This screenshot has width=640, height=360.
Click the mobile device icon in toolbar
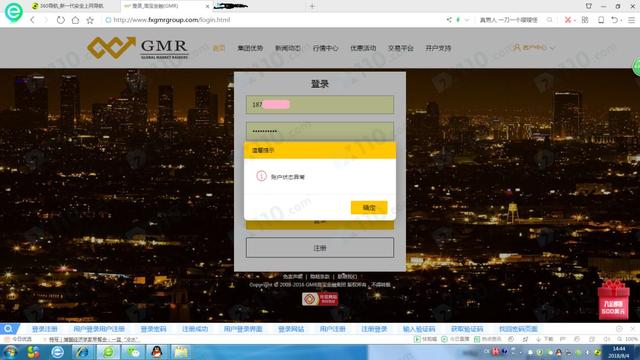pos(601,20)
